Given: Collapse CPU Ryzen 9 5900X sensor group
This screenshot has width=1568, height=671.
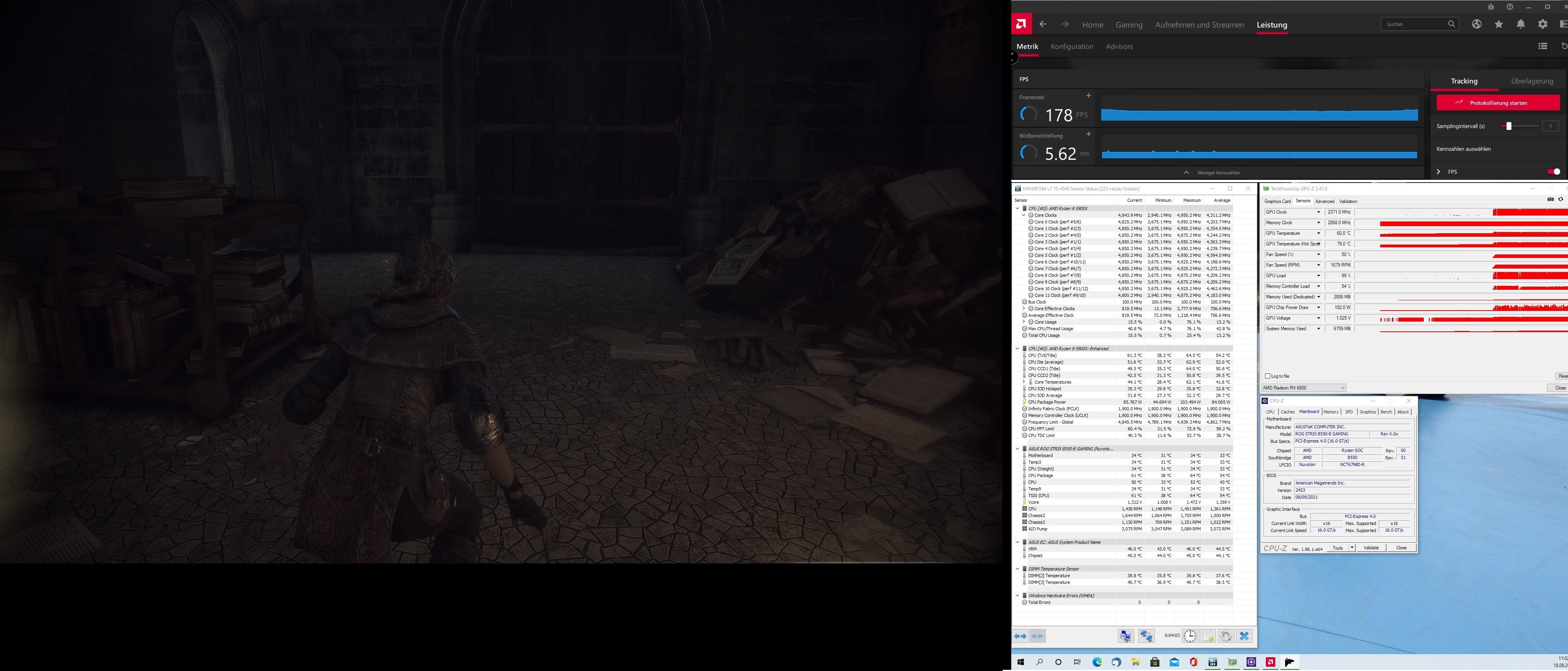Looking at the screenshot, I should coord(1017,208).
